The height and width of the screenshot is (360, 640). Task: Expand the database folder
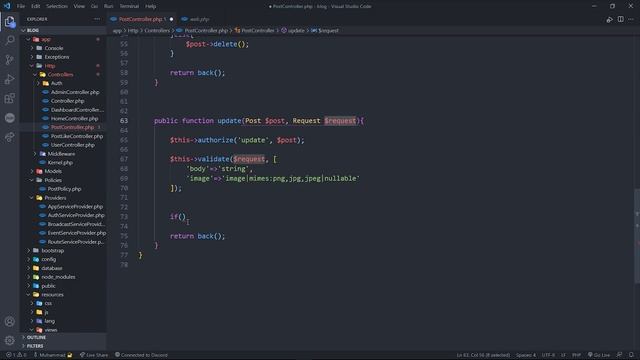(x=63, y=268)
